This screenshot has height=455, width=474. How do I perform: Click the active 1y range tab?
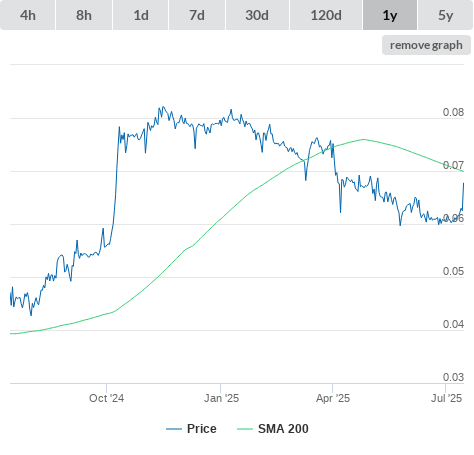pyautogui.click(x=390, y=15)
